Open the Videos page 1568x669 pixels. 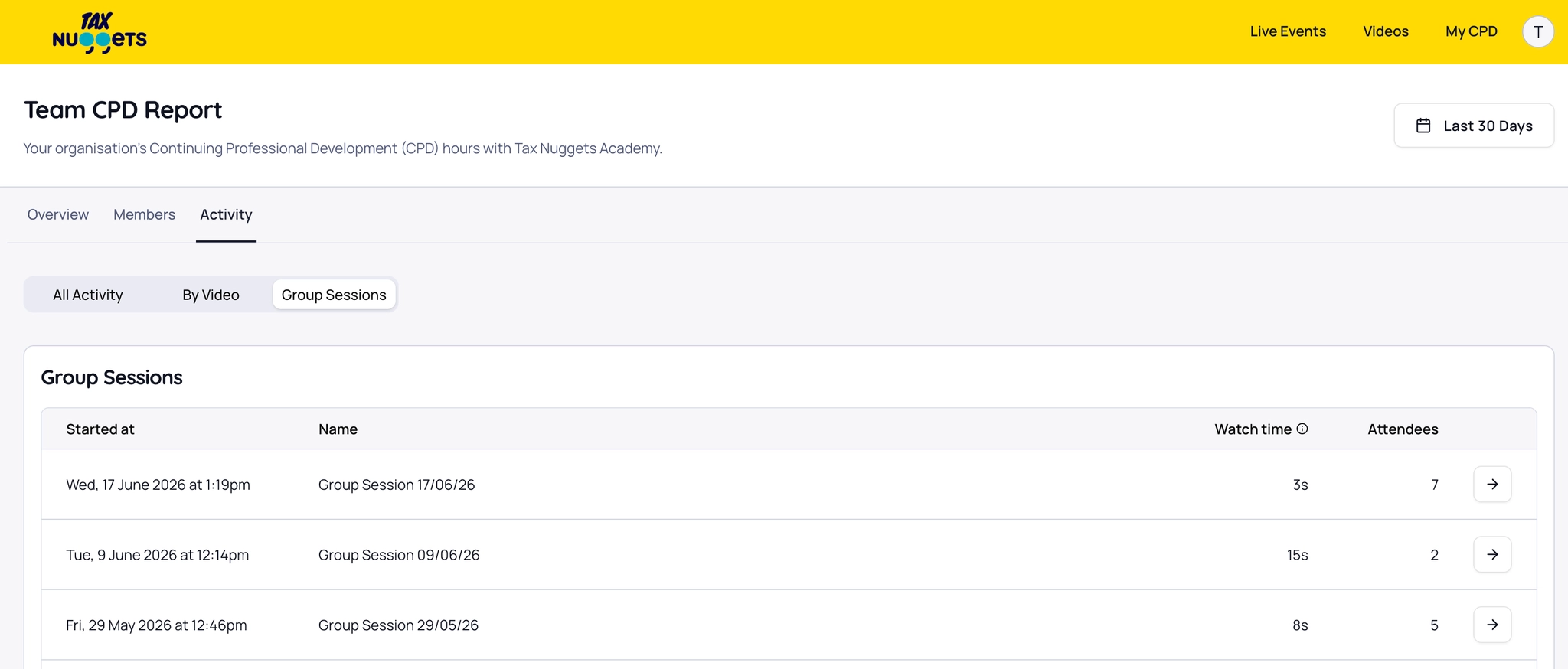(x=1386, y=31)
